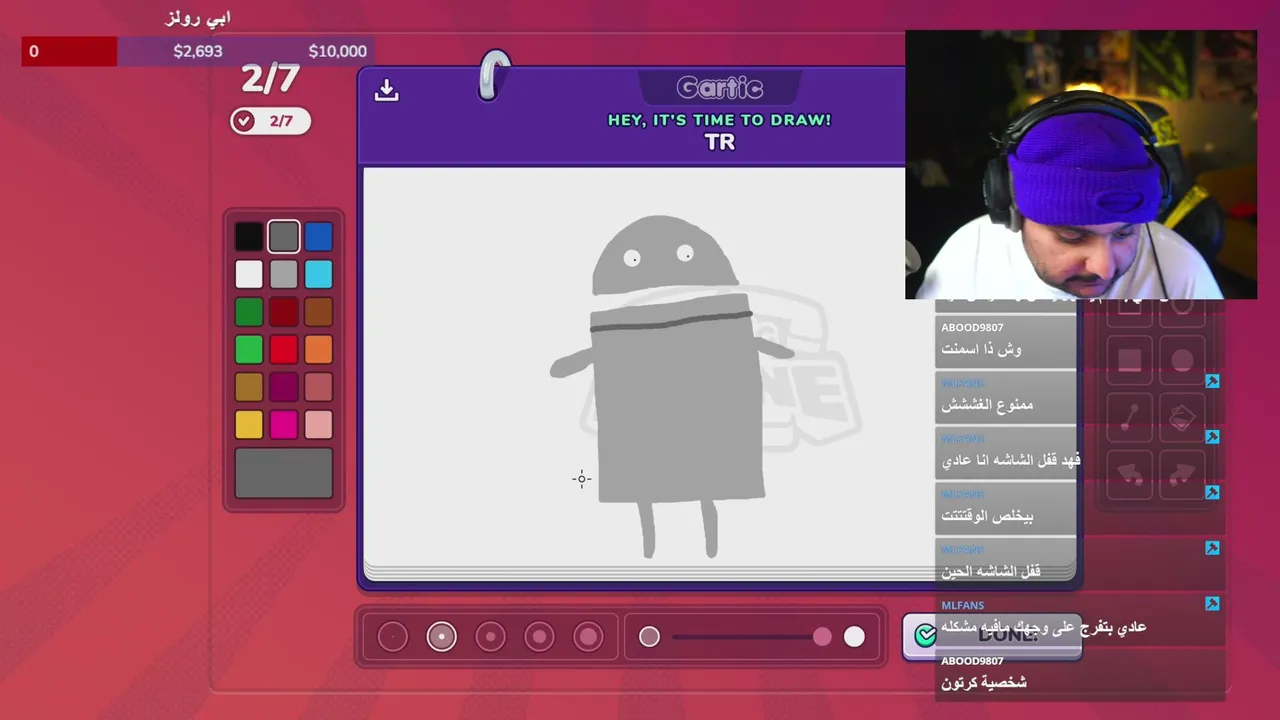Click the chat message 'ممنوع الغشش'

tap(987, 404)
